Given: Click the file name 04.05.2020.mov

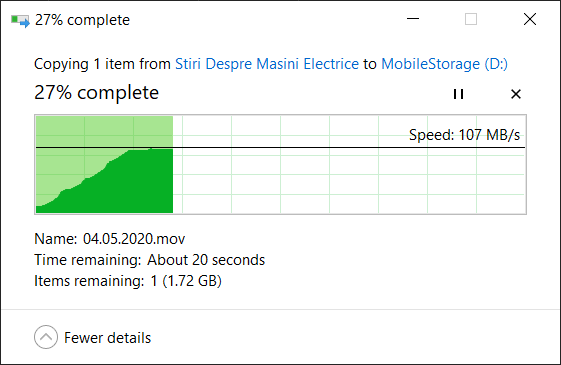Looking at the screenshot, I should (x=134, y=239).
